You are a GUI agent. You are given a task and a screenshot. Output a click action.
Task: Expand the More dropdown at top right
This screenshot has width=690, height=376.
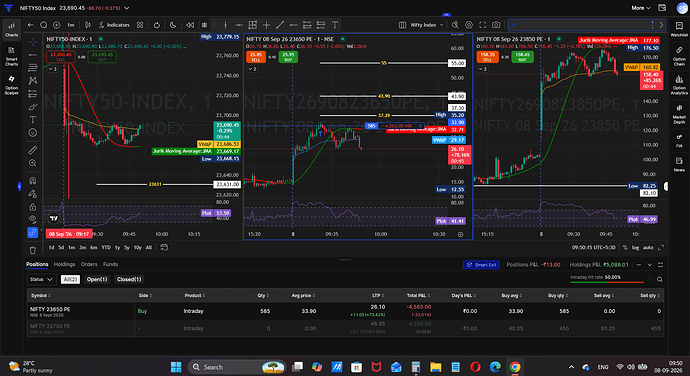tap(641, 8)
